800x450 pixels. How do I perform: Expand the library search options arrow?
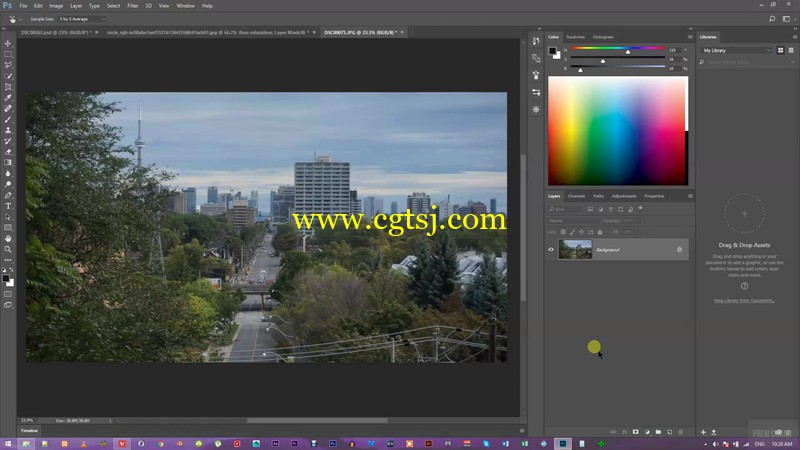coord(792,62)
